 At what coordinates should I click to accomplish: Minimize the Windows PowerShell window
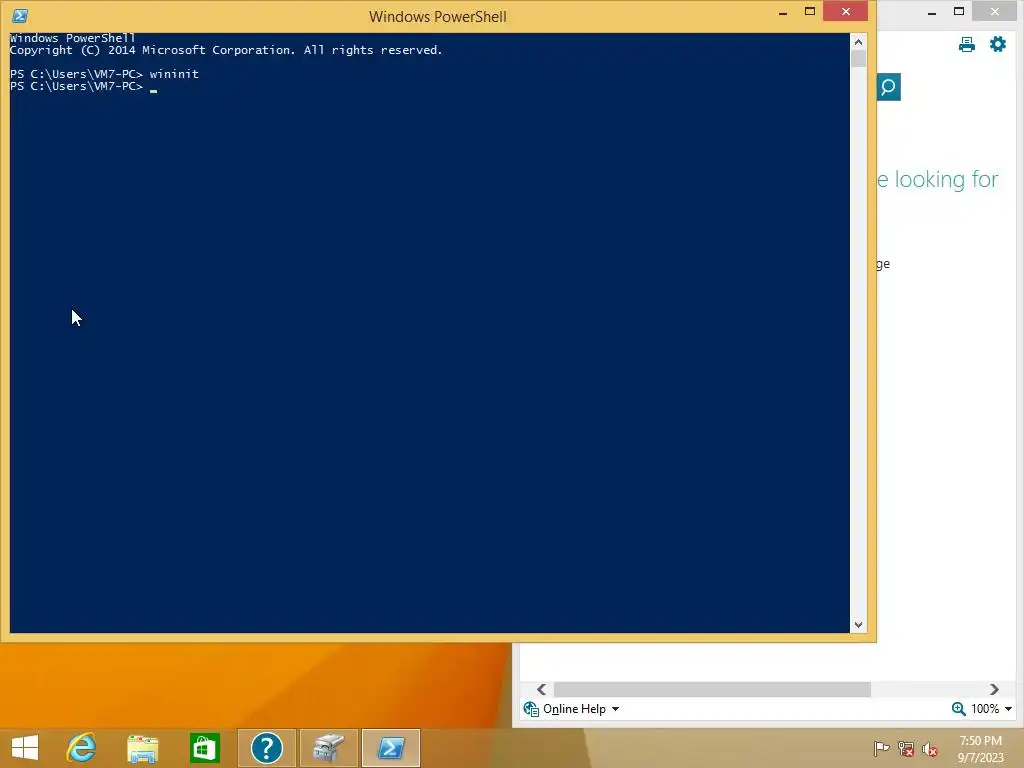tap(782, 12)
